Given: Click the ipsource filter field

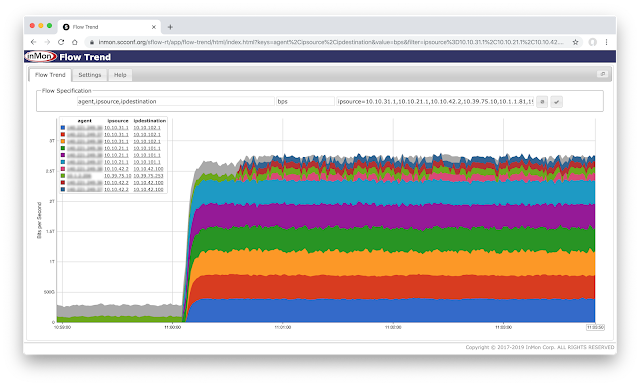Looking at the screenshot, I should [435, 101].
